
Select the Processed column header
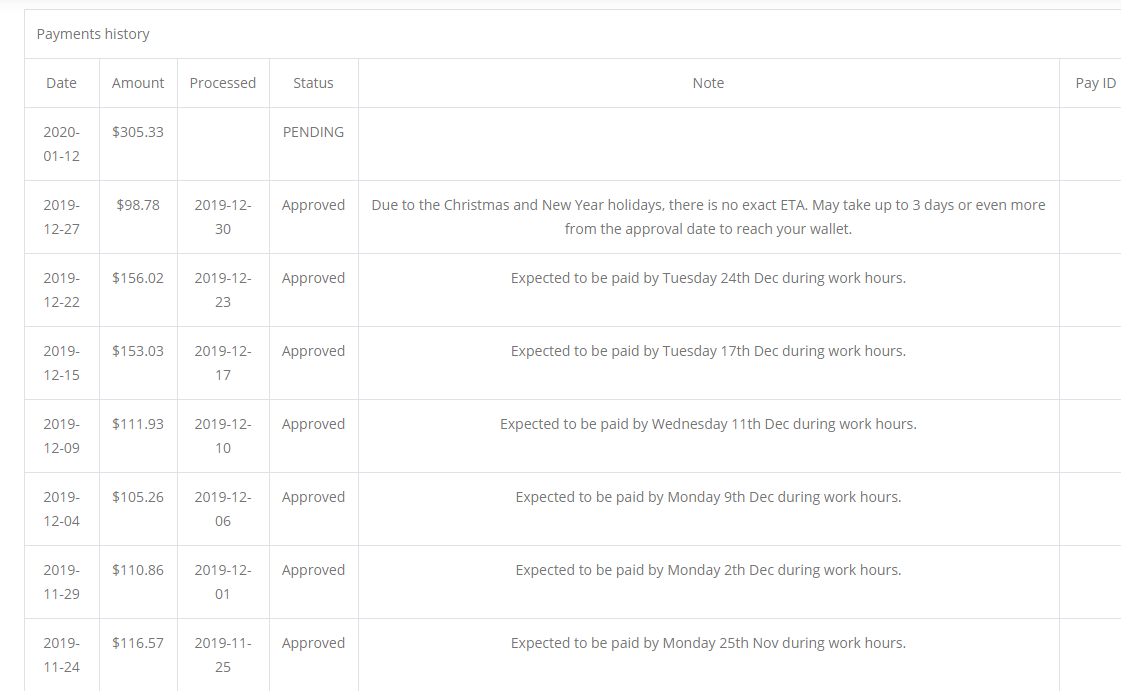coord(223,83)
